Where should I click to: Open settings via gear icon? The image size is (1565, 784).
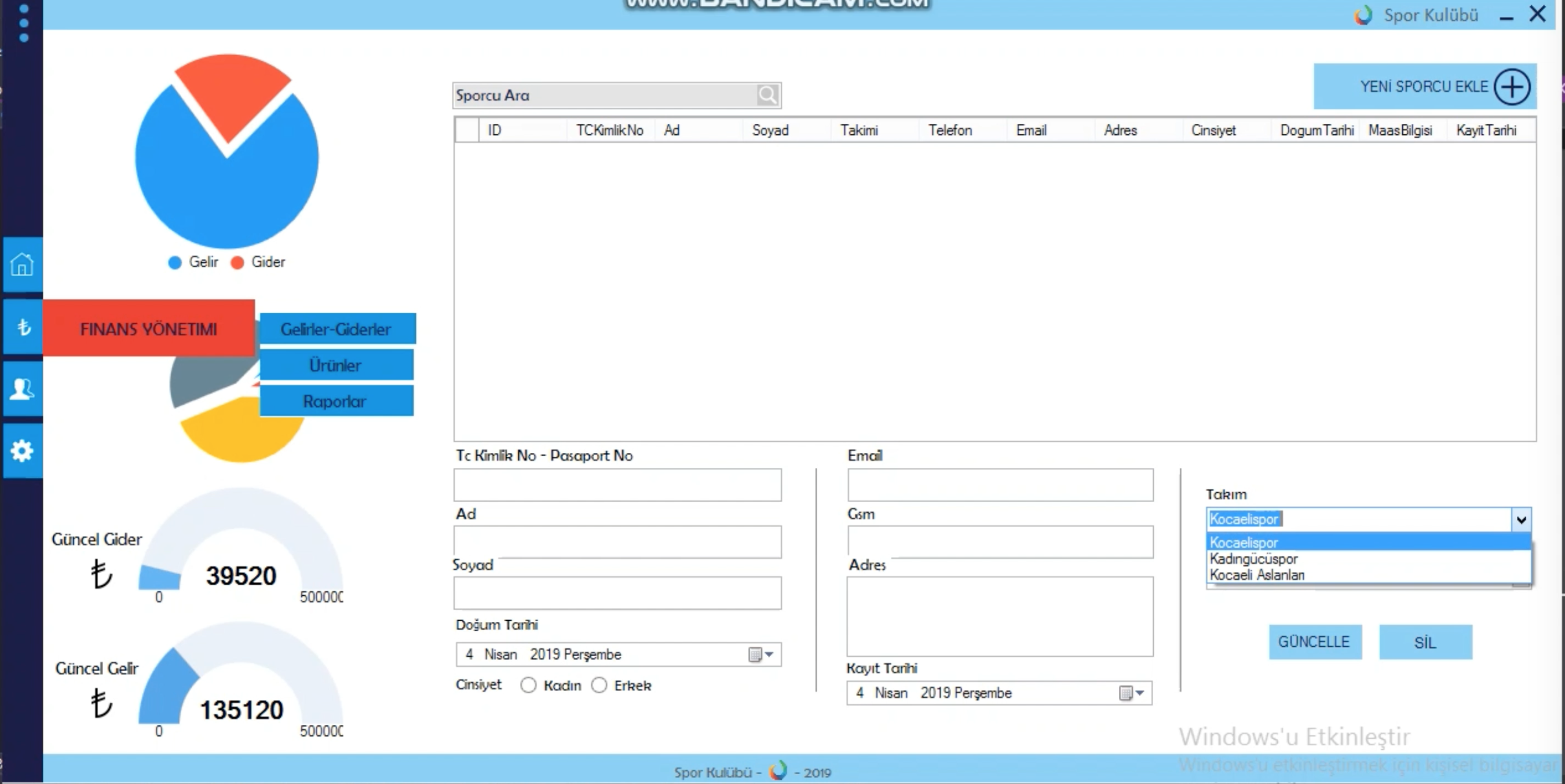pos(23,450)
